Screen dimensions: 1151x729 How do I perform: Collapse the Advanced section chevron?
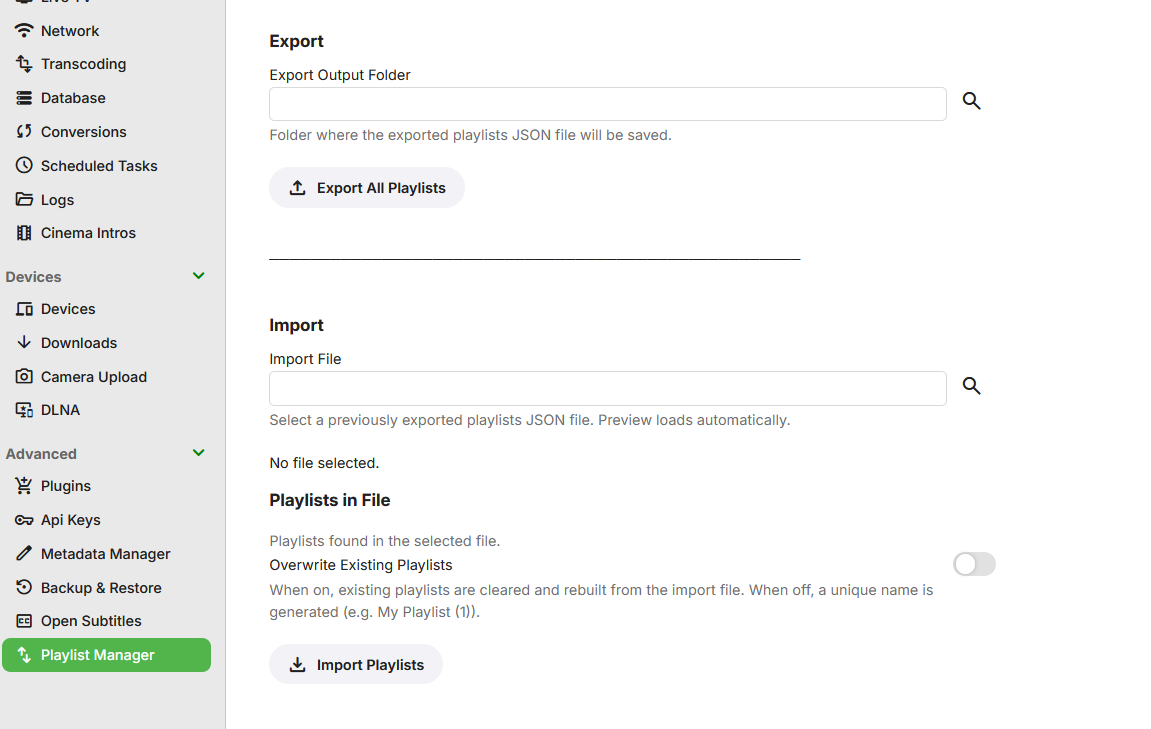point(198,453)
